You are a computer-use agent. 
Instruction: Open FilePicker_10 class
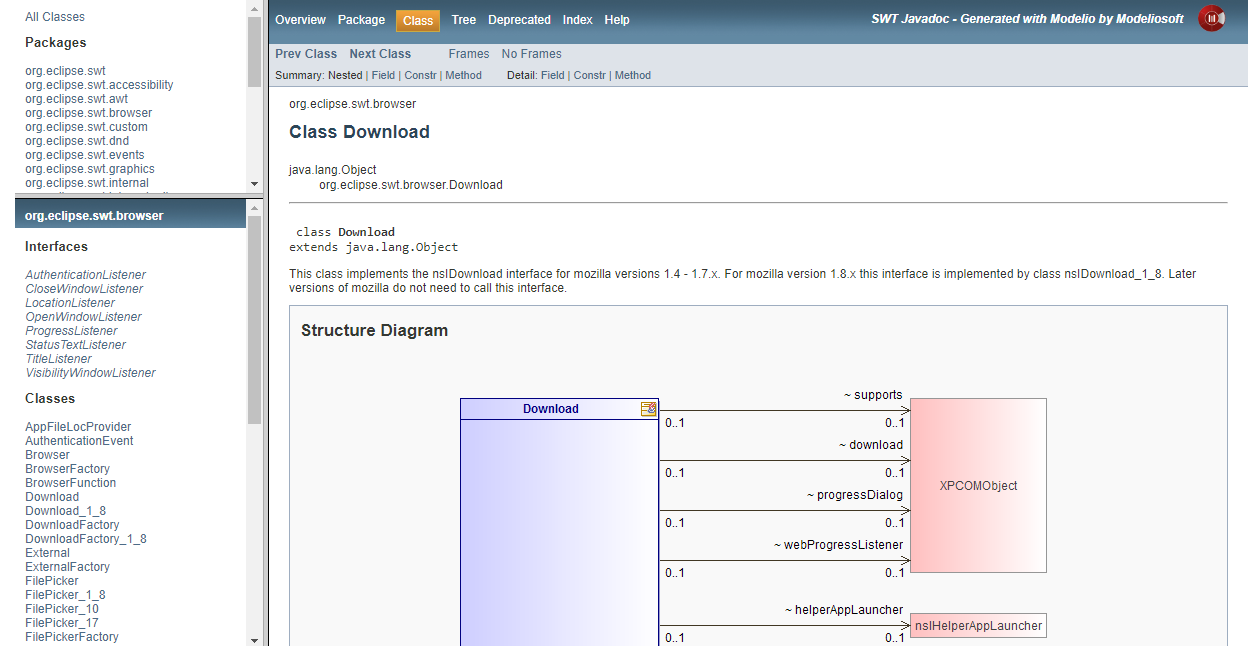point(62,609)
